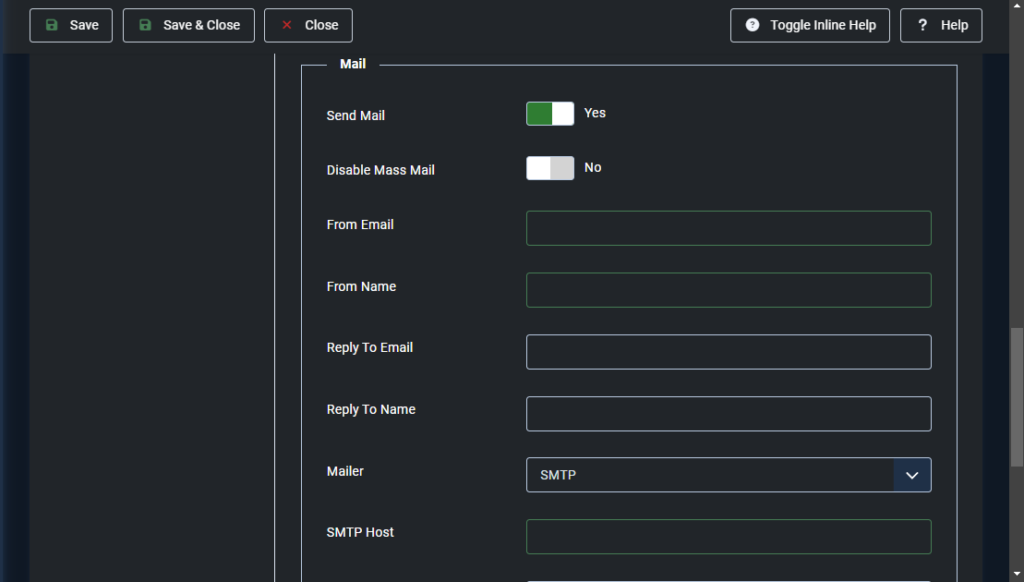Click the green disk icon on Save

tap(53, 25)
